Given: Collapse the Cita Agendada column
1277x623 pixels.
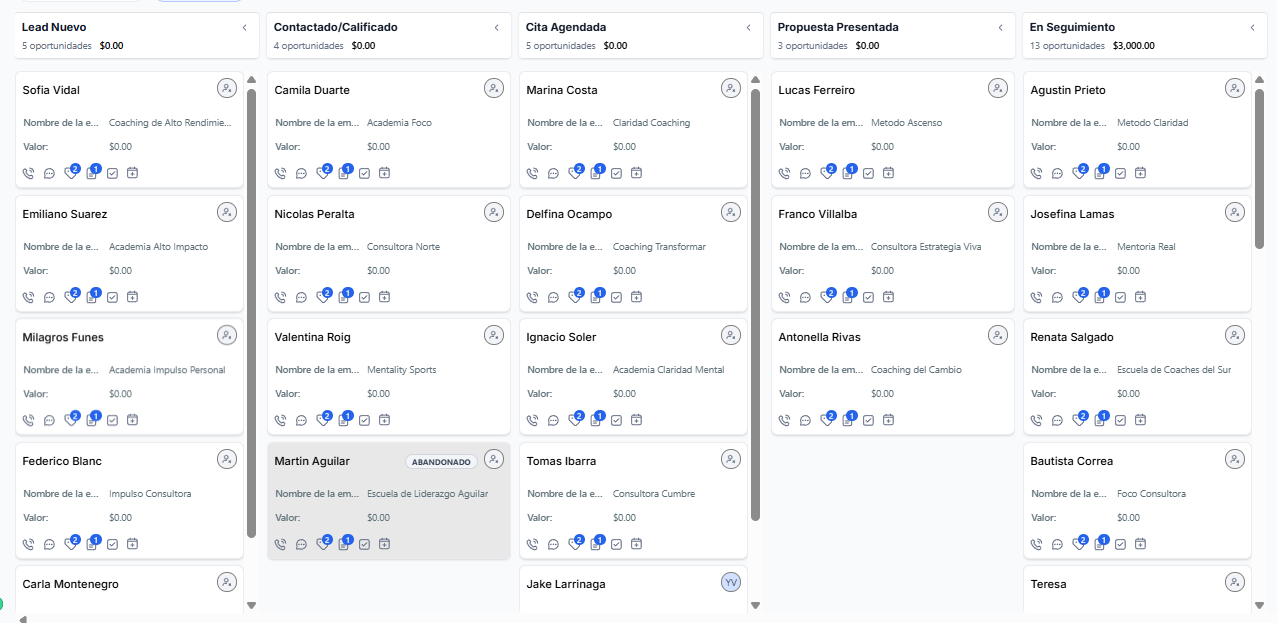Looking at the screenshot, I should 748,28.
